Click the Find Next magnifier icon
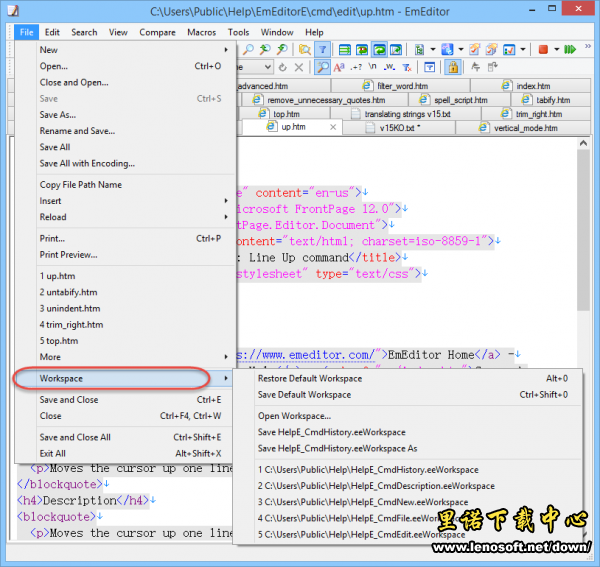This screenshot has height=567, width=600. click(265, 49)
